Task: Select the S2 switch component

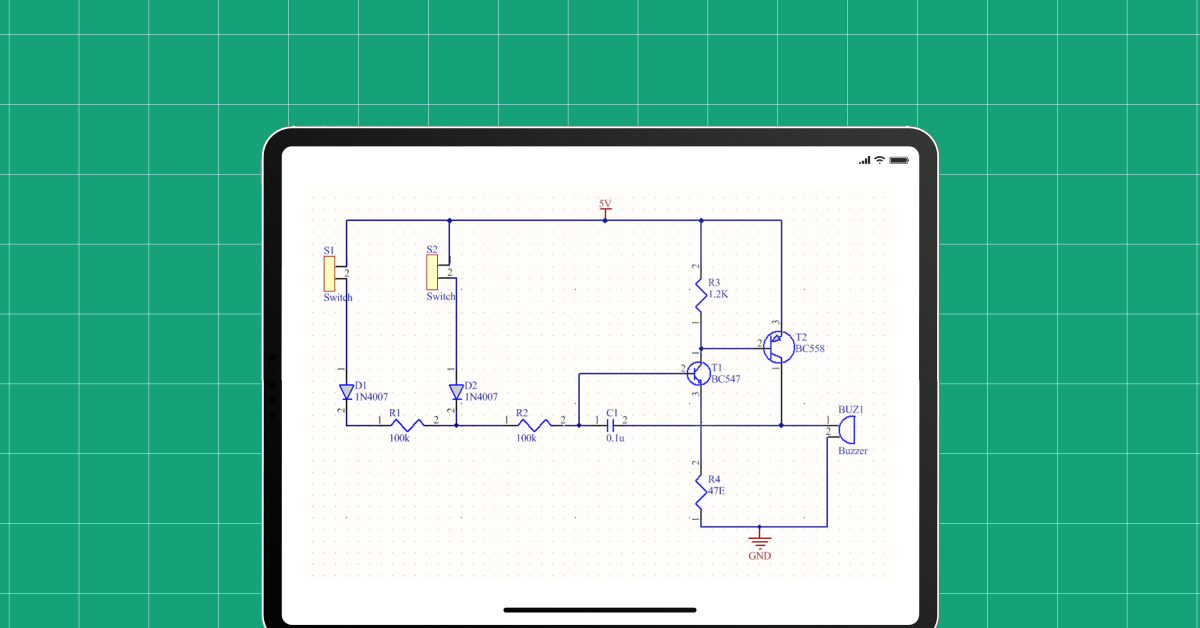Action: (432, 272)
